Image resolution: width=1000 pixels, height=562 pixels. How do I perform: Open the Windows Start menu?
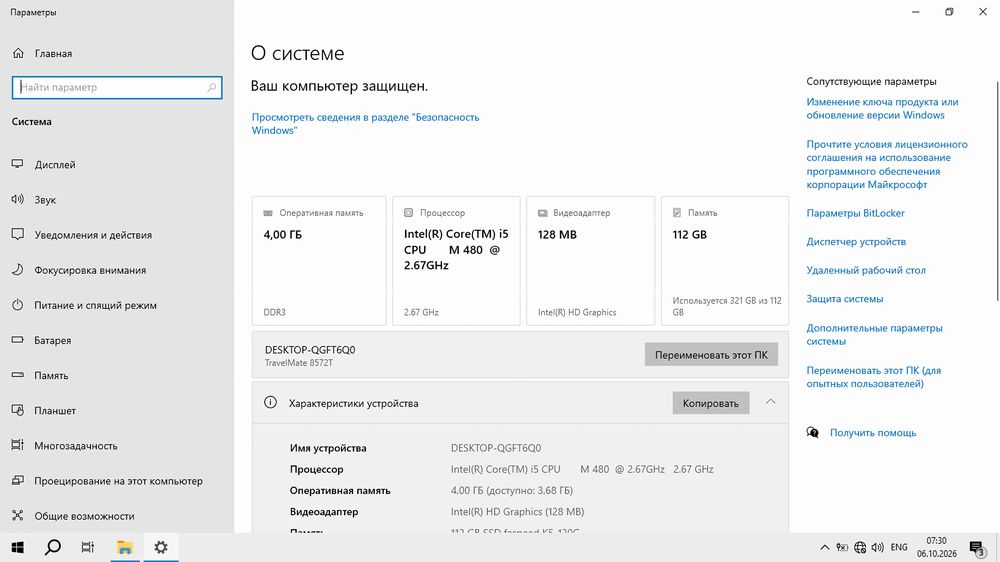tap(17, 547)
